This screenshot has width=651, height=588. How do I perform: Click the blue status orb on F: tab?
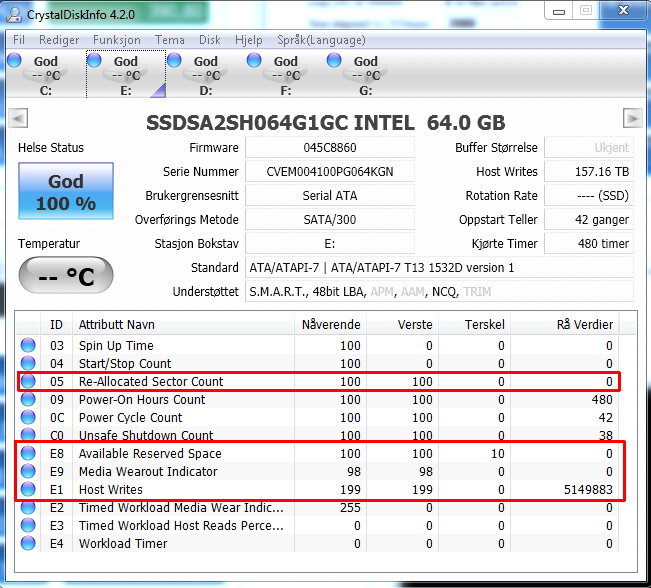[x=254, y=60]
